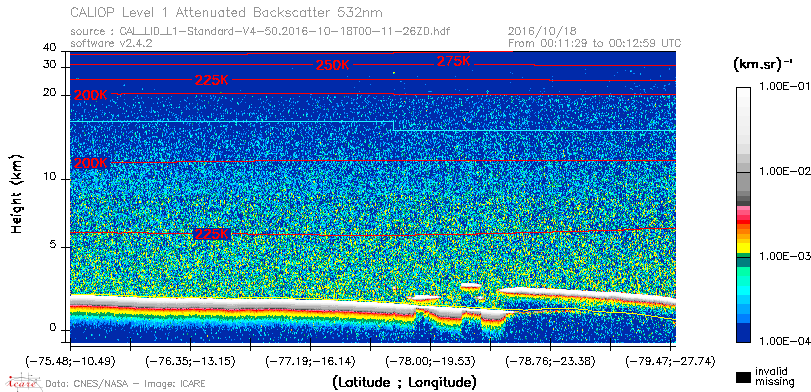
Task: Click the '10' height axis tick
Action: point(50,177)
